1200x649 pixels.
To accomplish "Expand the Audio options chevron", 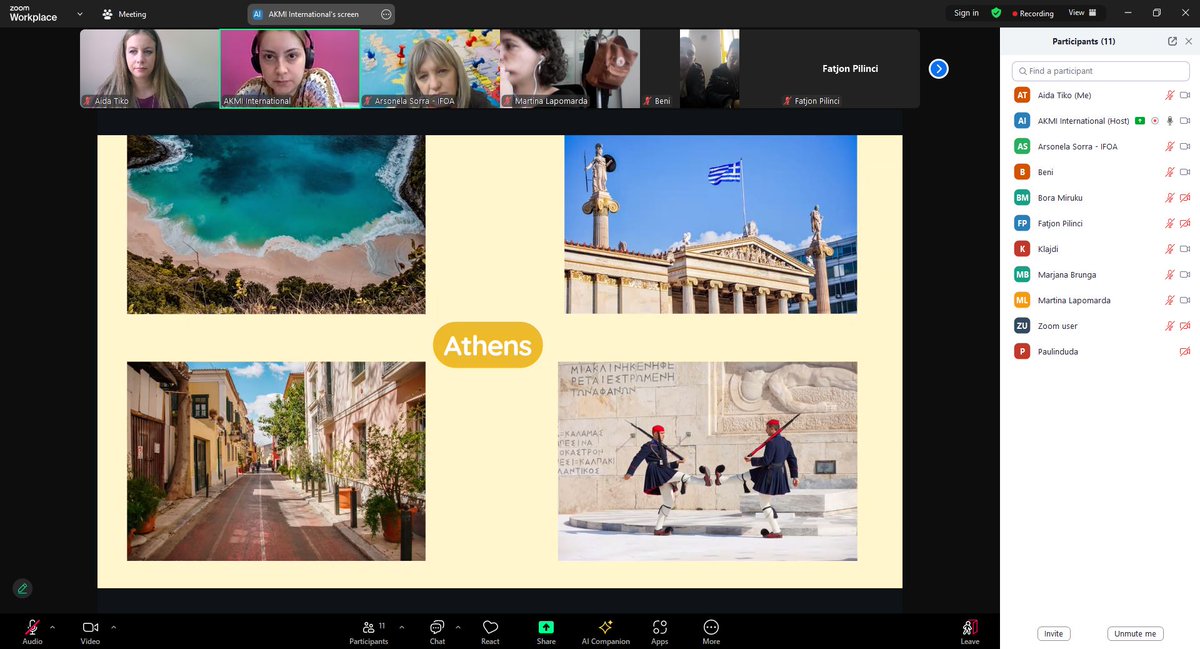I will tap(52, 627).
